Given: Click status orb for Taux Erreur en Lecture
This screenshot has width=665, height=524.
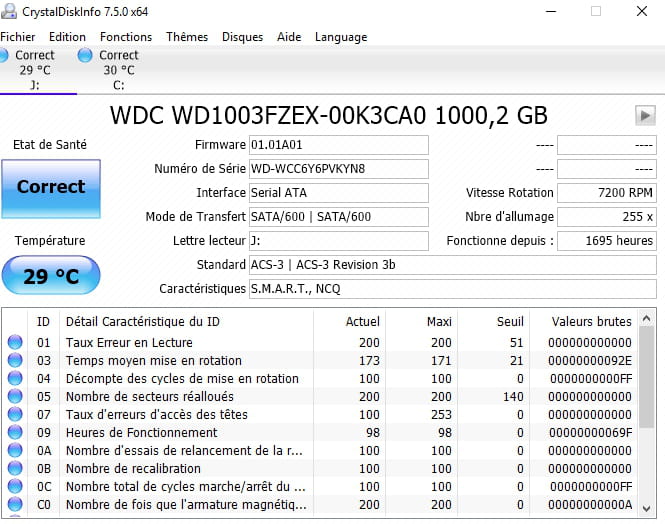Looking at the screenshot, I should [x=15, y=343].
